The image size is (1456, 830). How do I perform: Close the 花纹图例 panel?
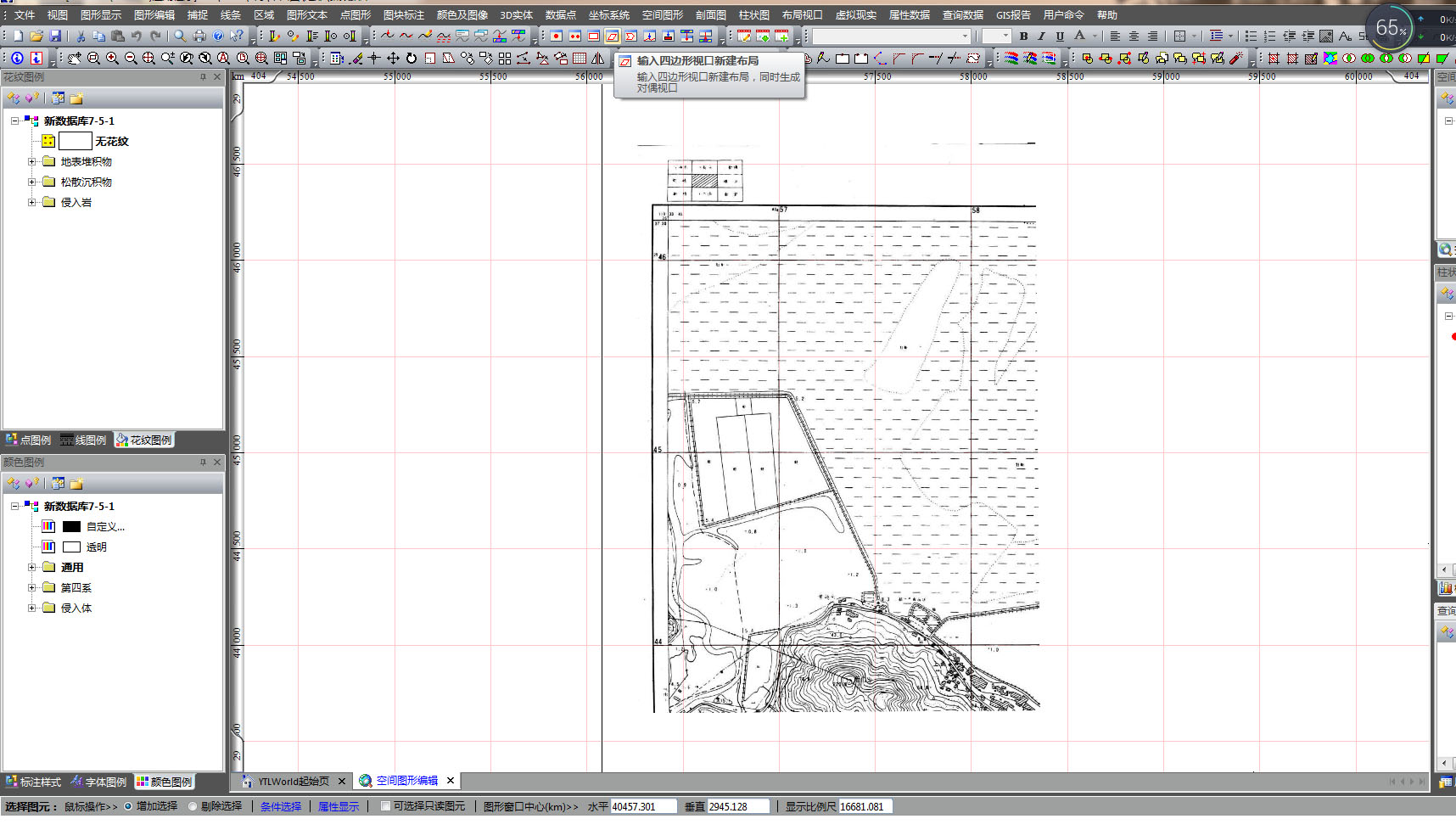tap(217, 76)
